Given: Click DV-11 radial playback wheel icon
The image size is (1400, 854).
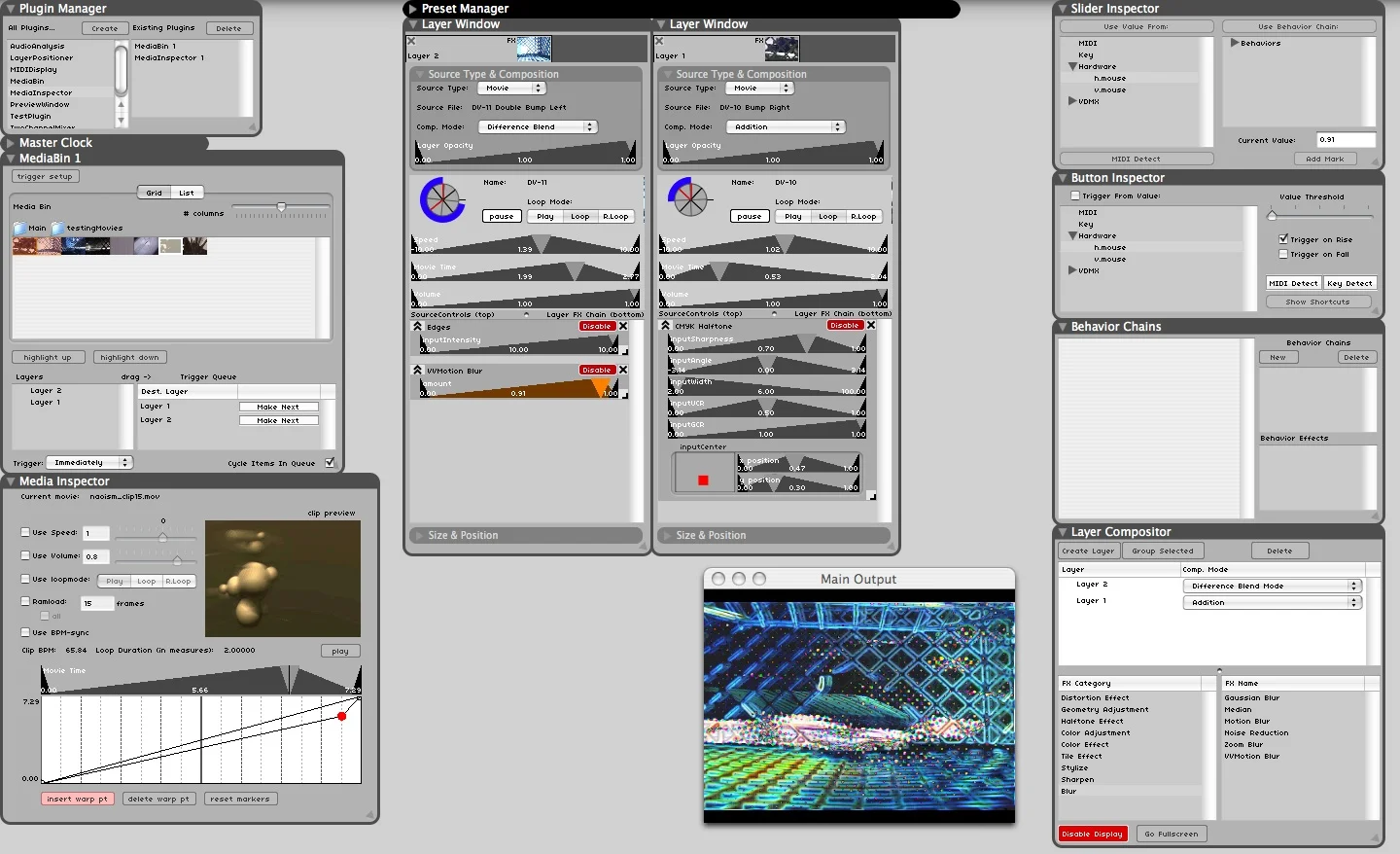Looking at the screenshot, I should (442, 198).
